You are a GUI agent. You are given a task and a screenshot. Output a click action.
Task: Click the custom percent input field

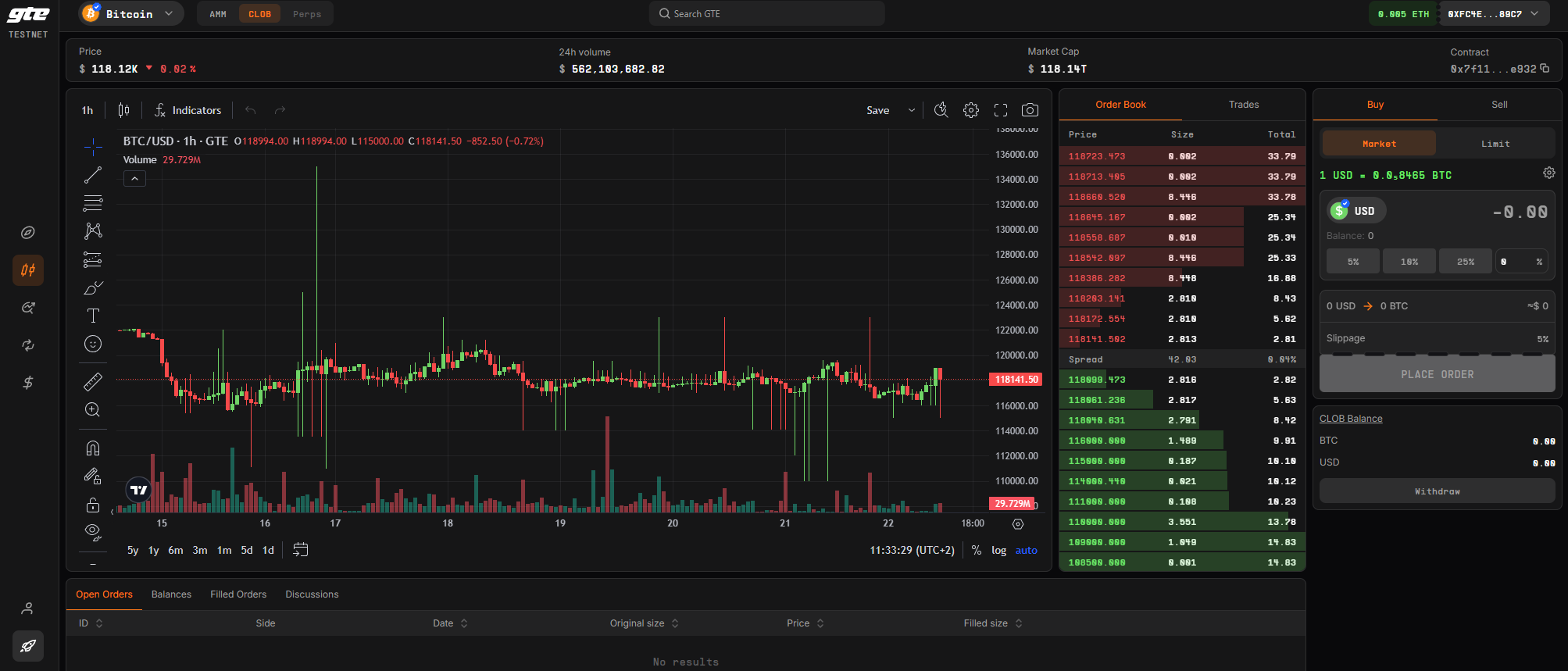[x=1521, y=262]
